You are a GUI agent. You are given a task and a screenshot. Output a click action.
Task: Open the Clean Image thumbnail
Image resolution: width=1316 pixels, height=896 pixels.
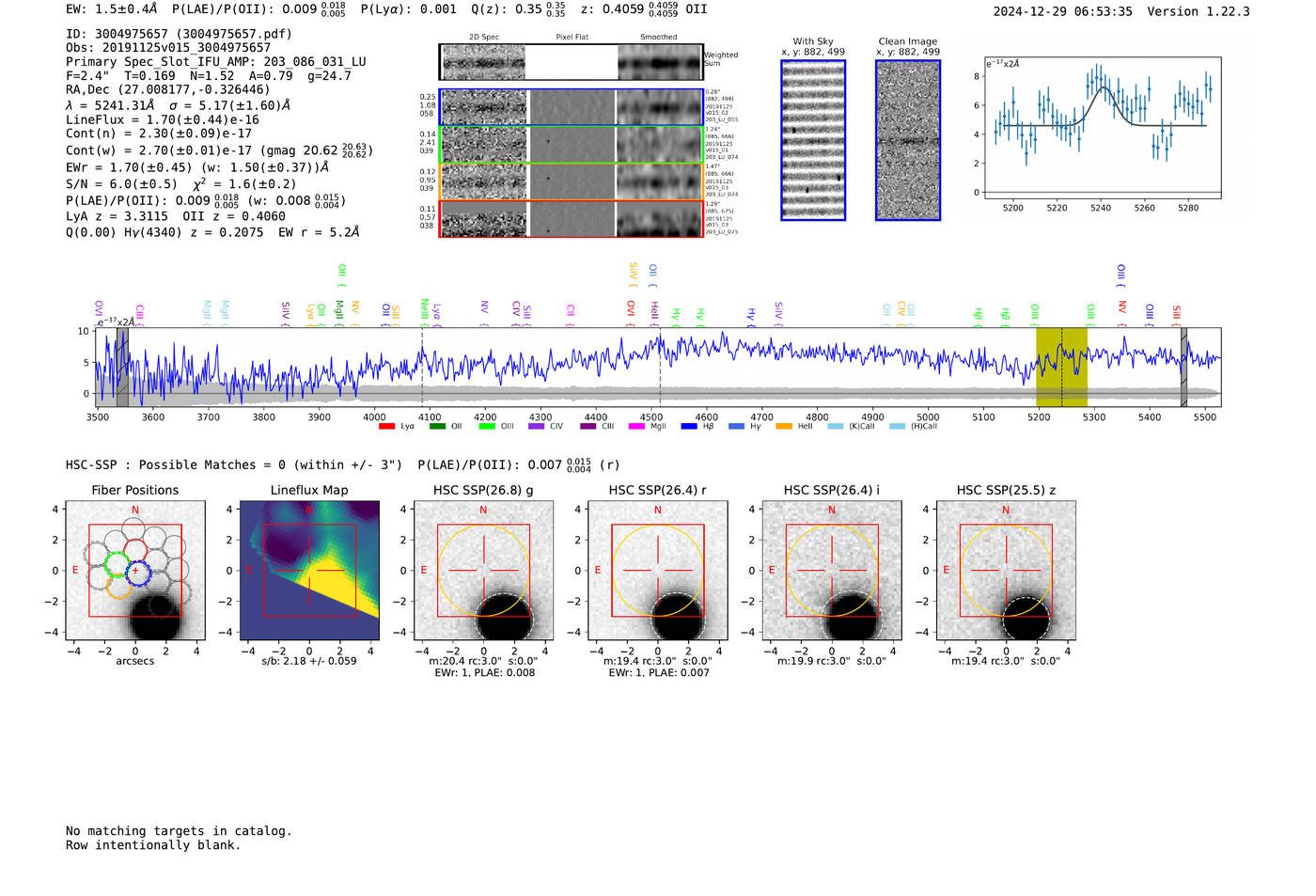(907, 140)
